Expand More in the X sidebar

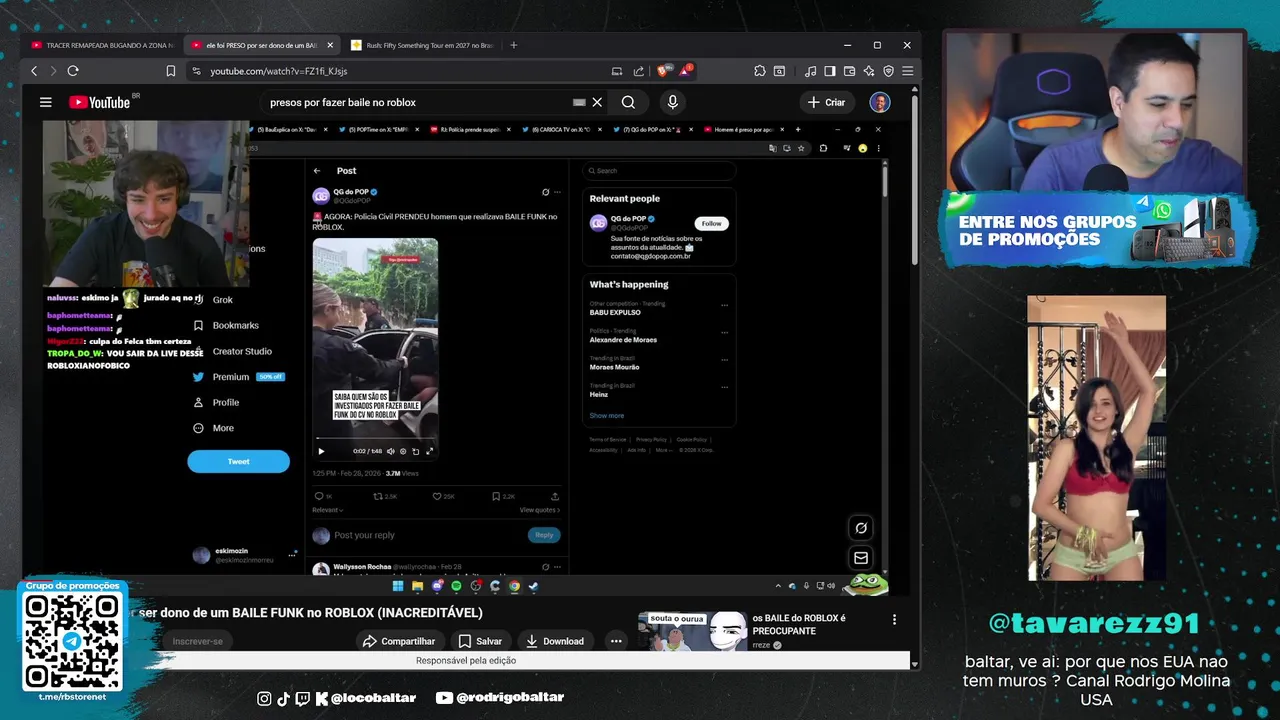point(212,428)
